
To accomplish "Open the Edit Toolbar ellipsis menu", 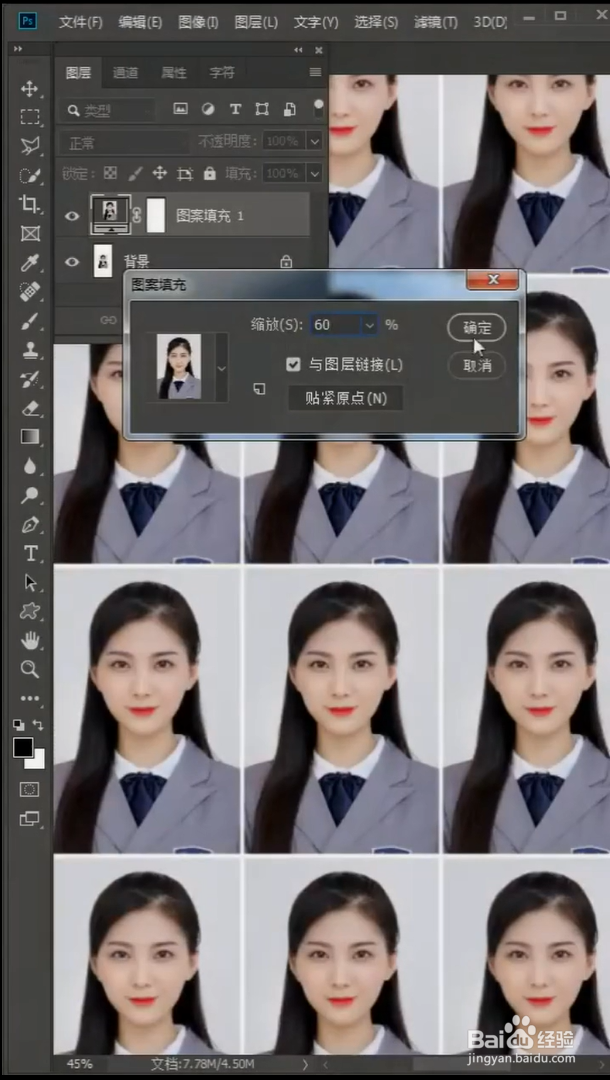I will 30,698.
